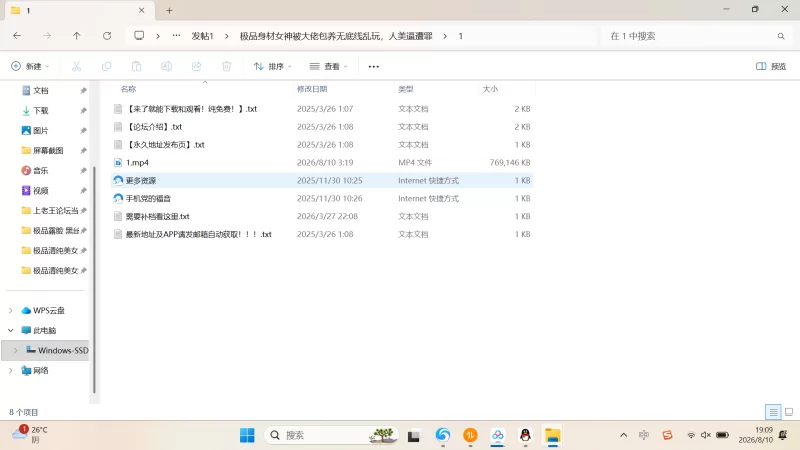Image resolution: width=800 pixels, height=450 pixels.
Task: Click the Cut scissors icon
Action: pos(77,66)
